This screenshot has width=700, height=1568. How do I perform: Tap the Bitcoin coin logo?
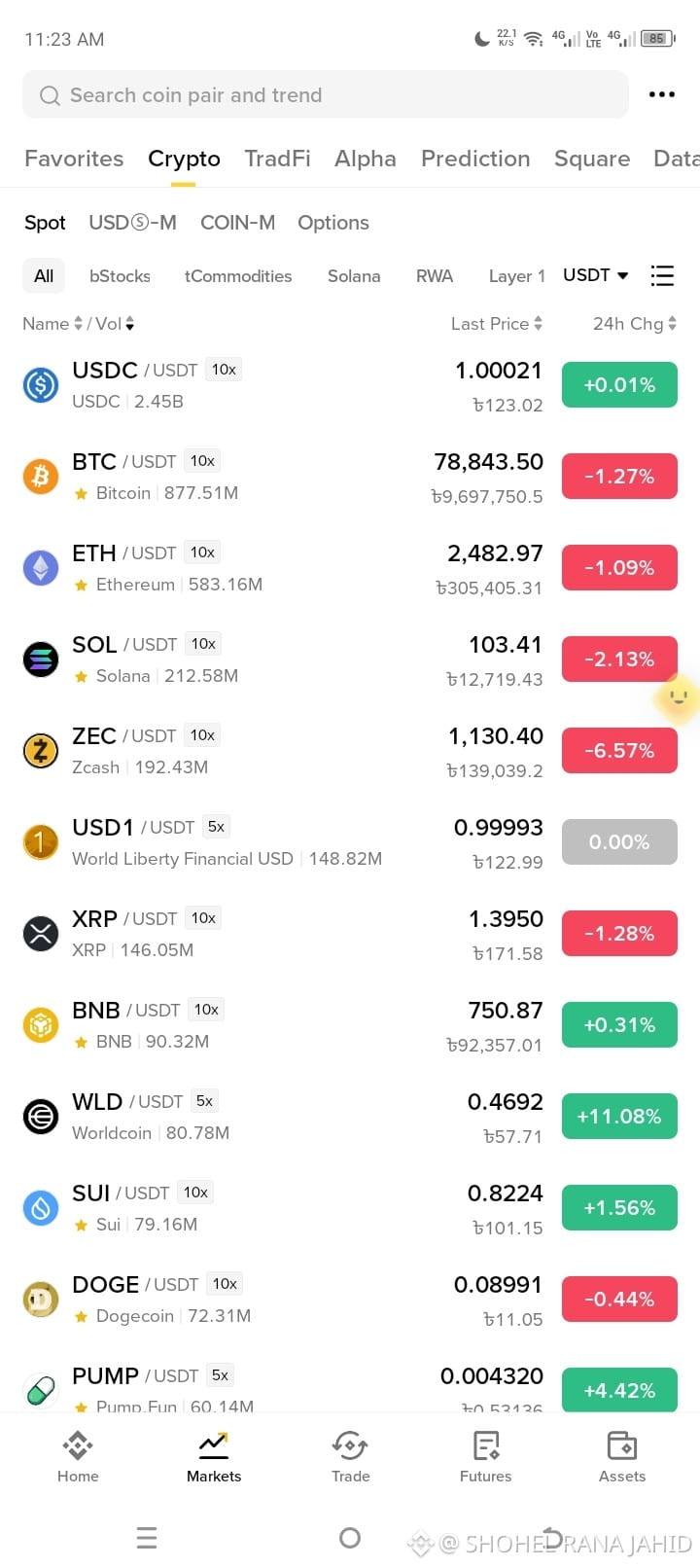(41, 477)
